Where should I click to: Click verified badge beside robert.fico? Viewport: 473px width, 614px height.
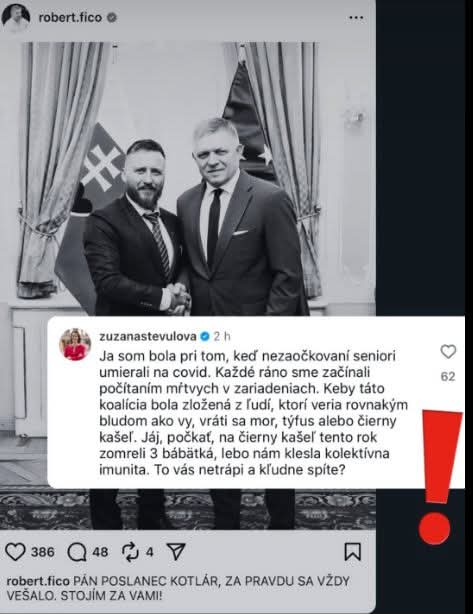pyautogui.click(x=112, y=18)
